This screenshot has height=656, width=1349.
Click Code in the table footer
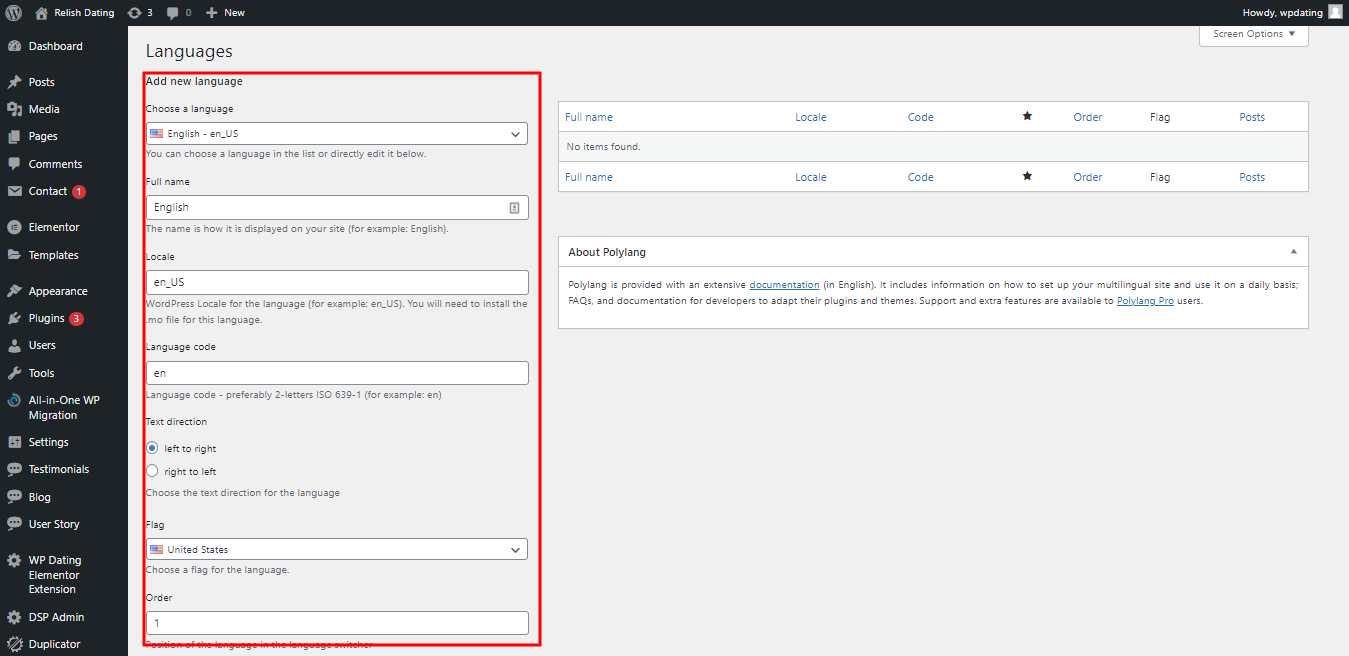point(921,177)
